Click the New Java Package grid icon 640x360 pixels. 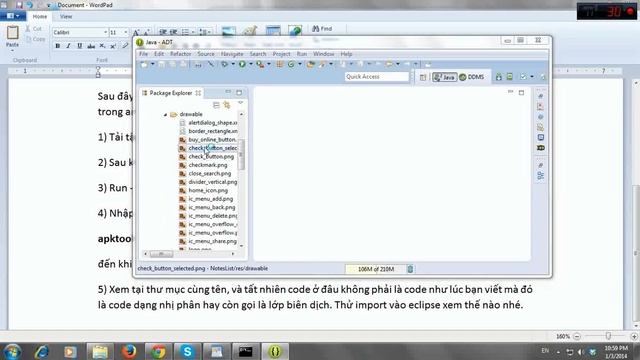(x=280, y=64)
